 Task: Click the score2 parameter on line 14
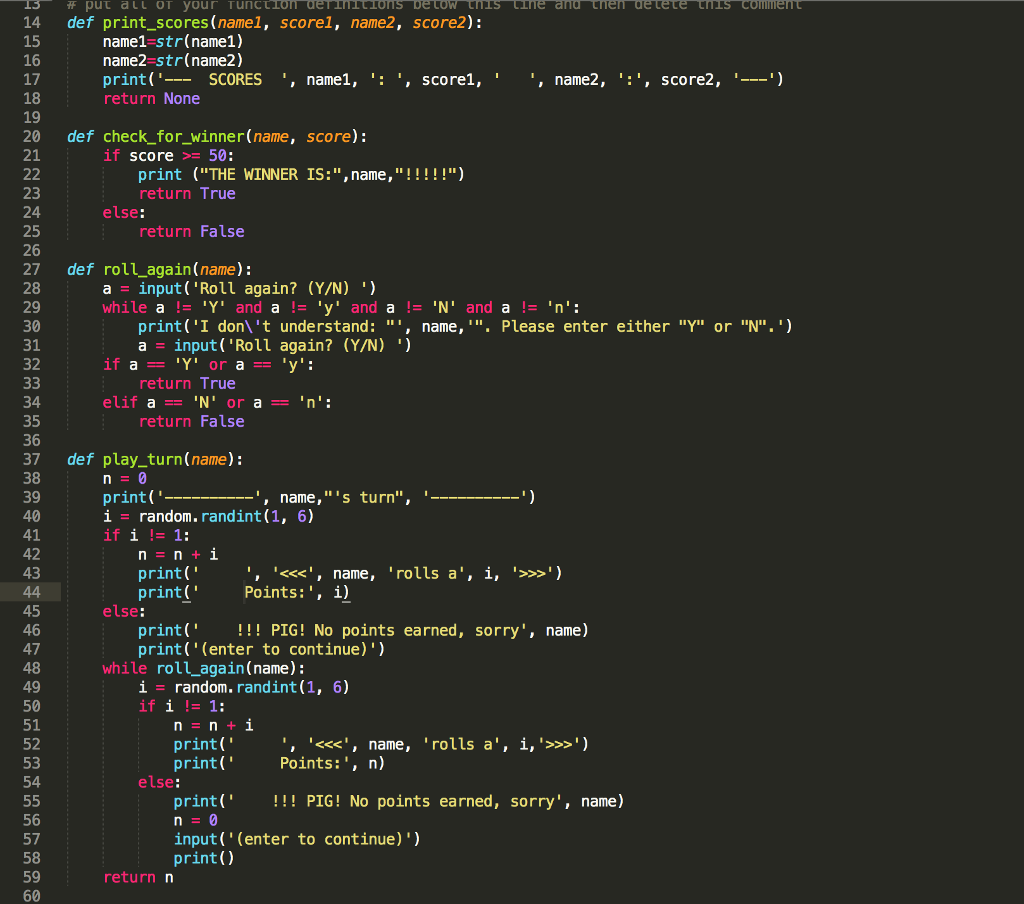pyautogui.click(x=440, y=23)
